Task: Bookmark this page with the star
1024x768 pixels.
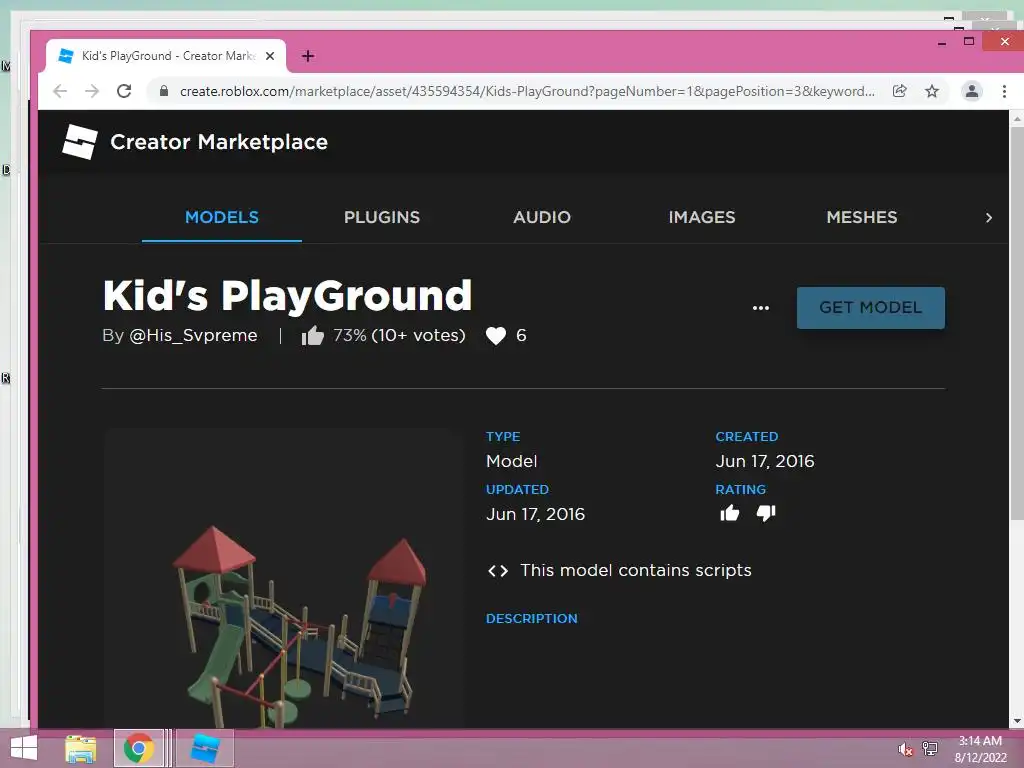Action: point(932,91)
